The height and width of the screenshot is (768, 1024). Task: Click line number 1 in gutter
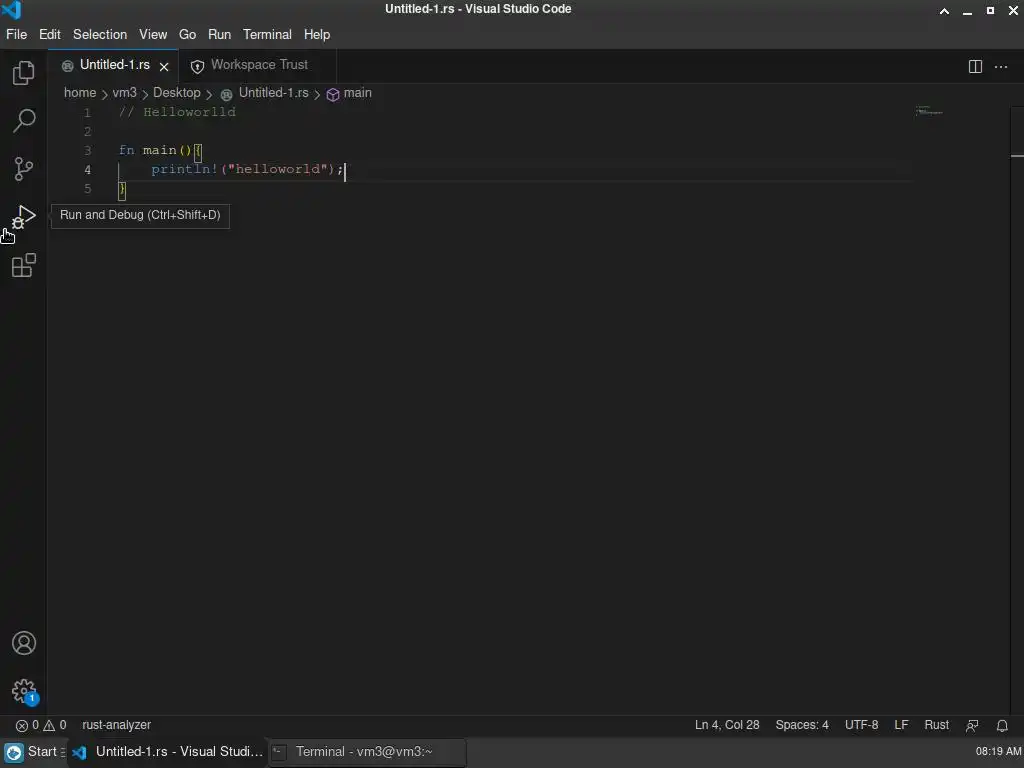coord(87,112)
